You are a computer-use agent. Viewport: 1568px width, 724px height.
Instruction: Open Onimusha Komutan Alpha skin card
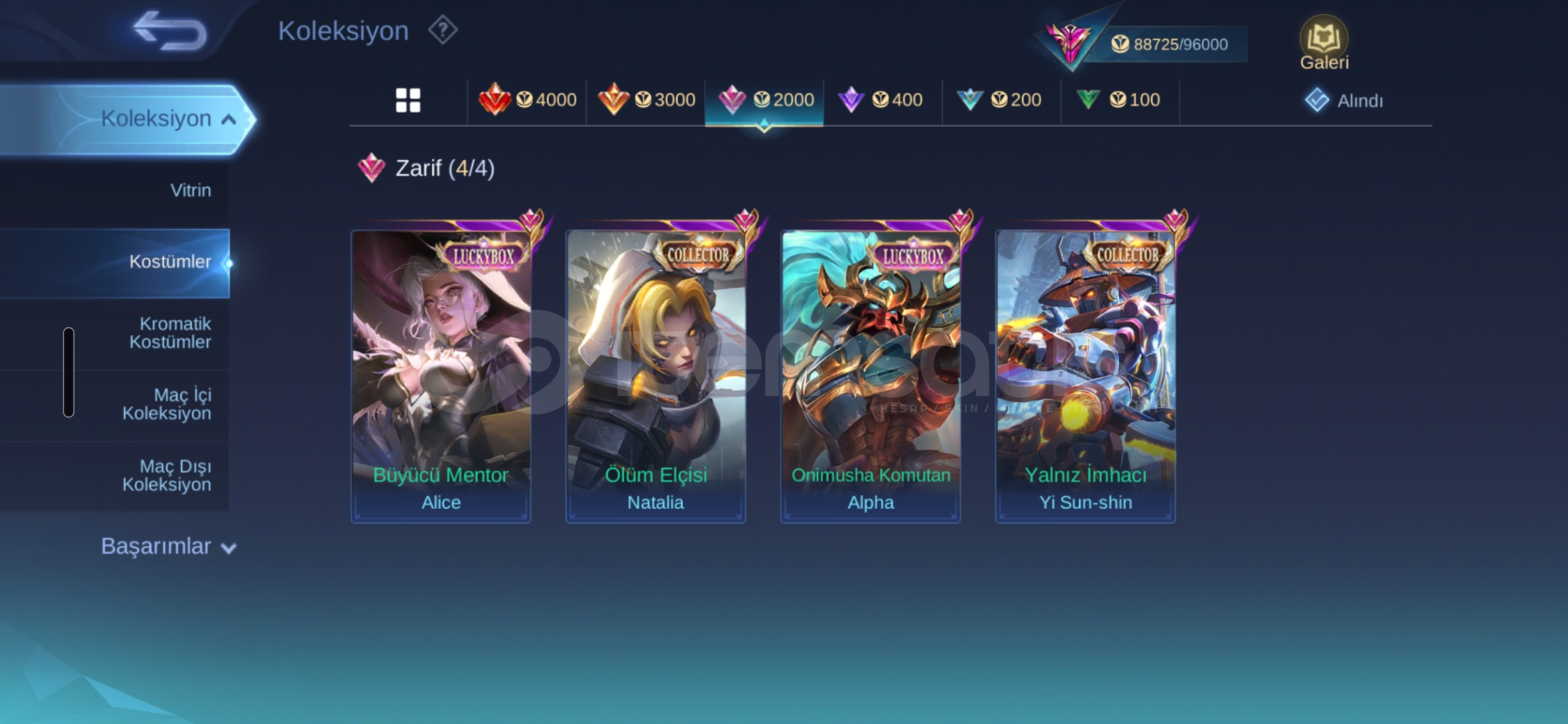point(870,375)
